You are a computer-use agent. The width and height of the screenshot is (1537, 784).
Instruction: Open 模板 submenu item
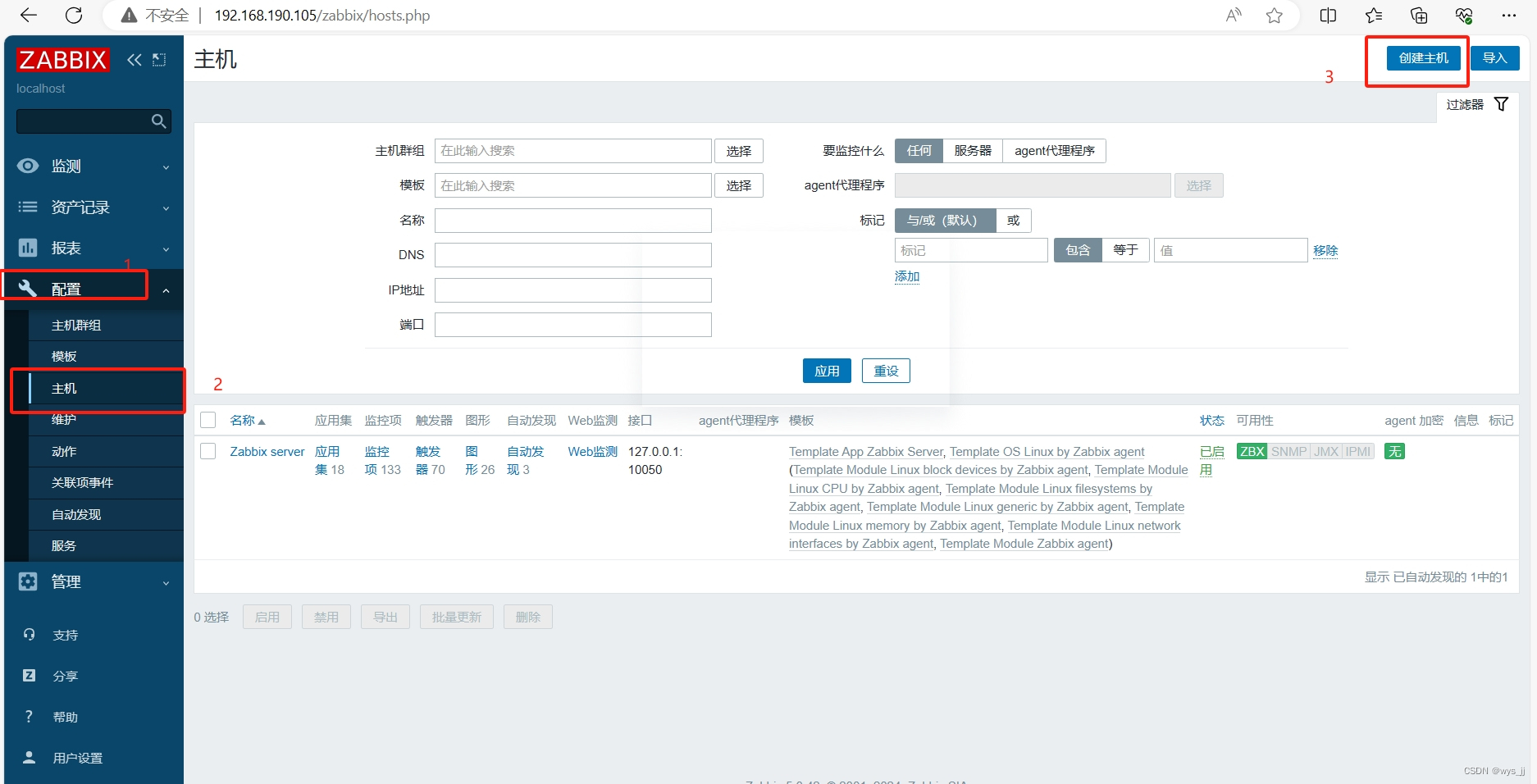tap(106, 357)
